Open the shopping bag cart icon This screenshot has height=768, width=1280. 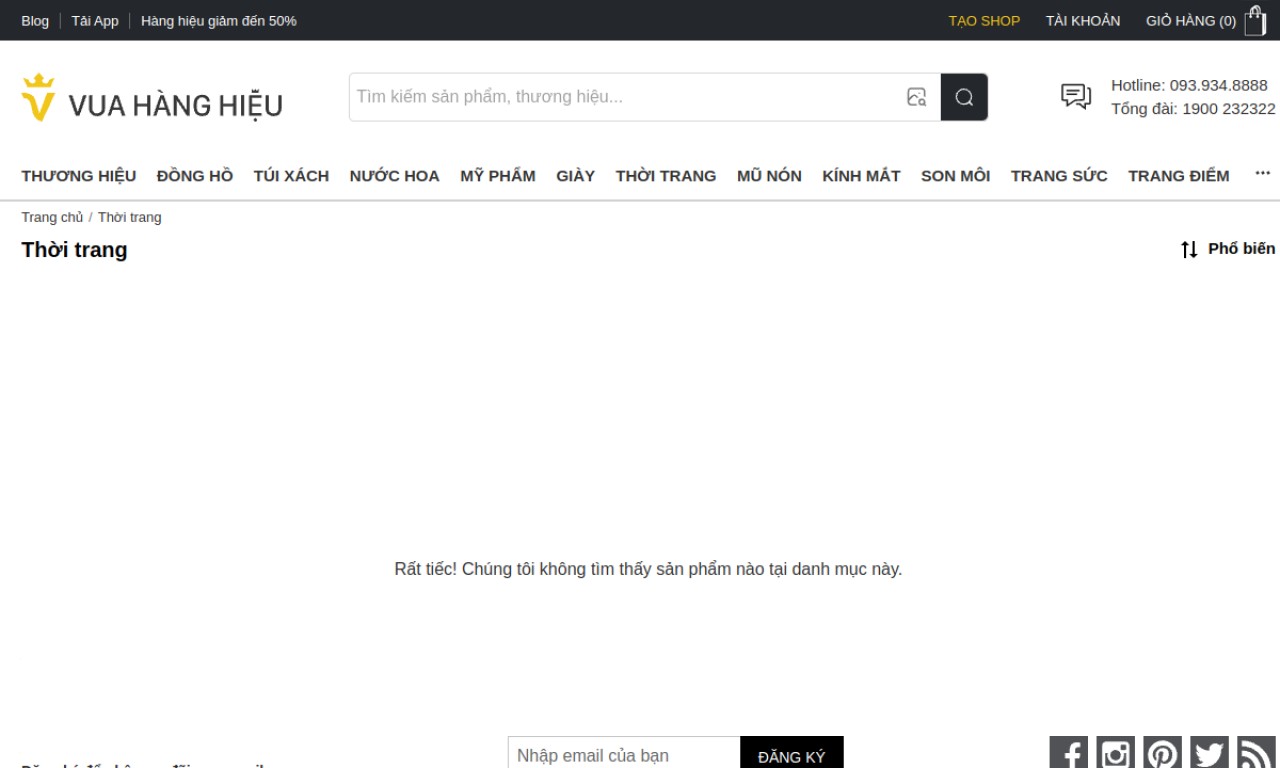tap(1255, 20)
